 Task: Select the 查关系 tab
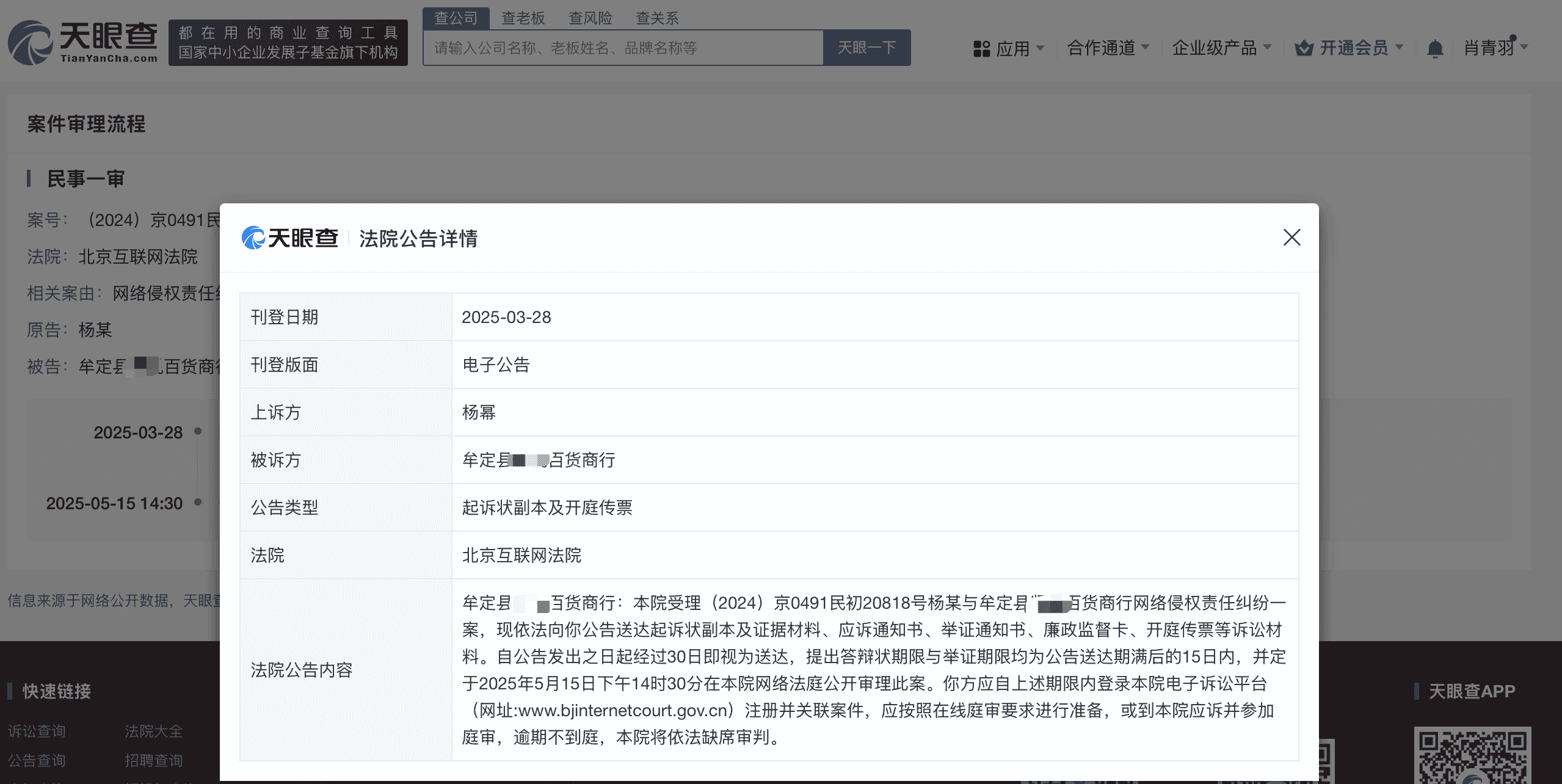point(656,18)
